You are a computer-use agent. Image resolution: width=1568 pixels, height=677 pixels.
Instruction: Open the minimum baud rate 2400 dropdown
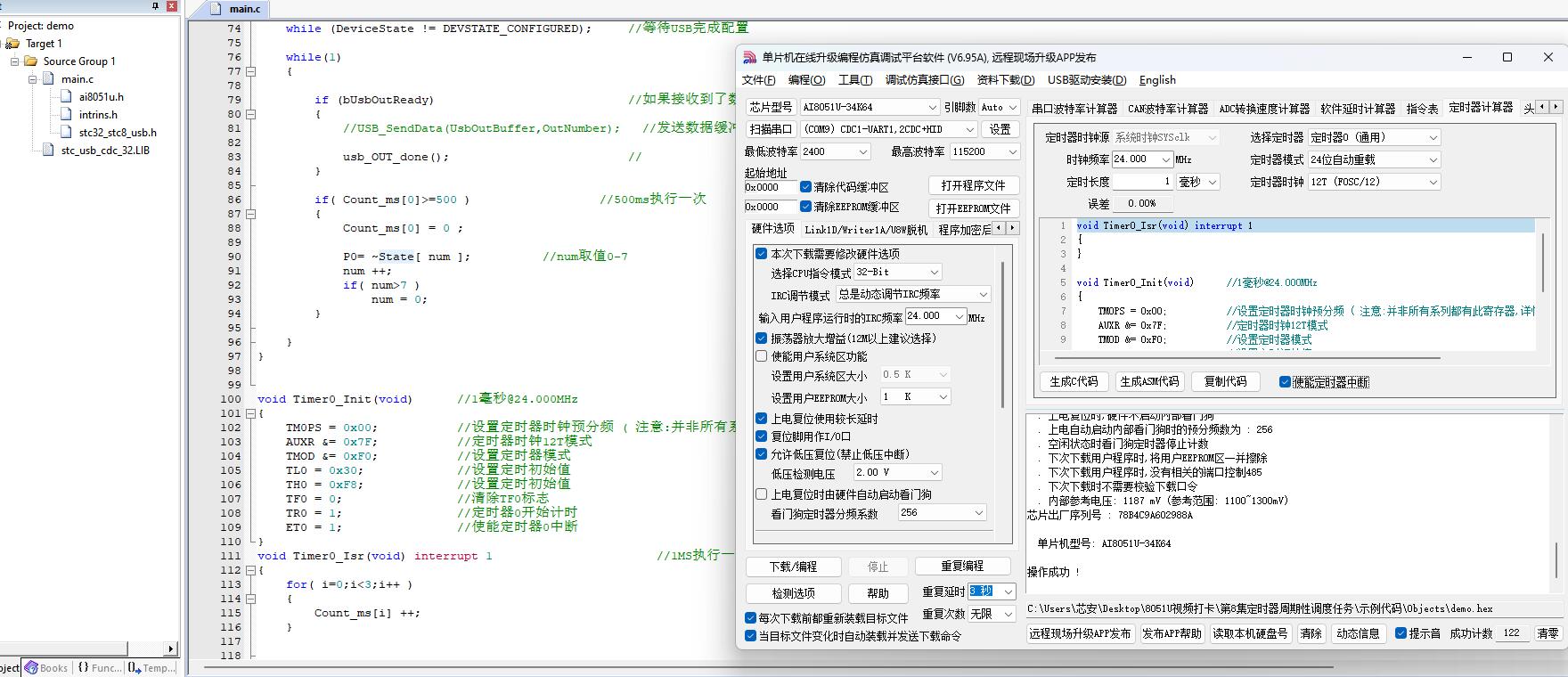[x=836, y=152]
